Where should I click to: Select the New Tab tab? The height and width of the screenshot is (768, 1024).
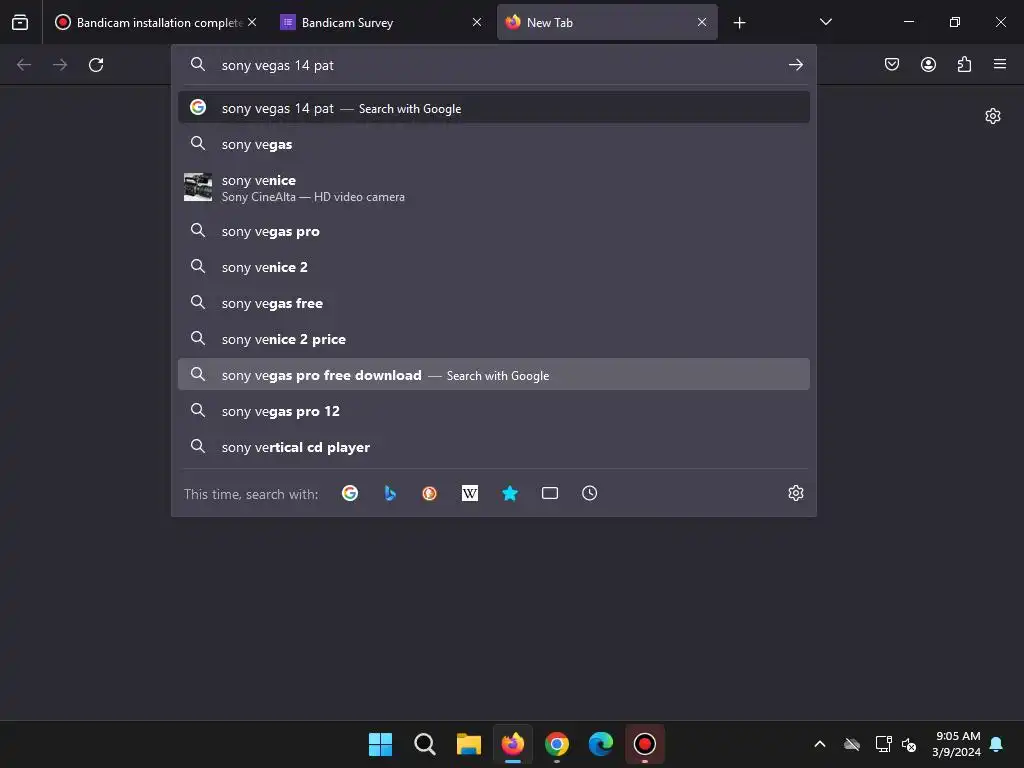click(x=607, y=22)
